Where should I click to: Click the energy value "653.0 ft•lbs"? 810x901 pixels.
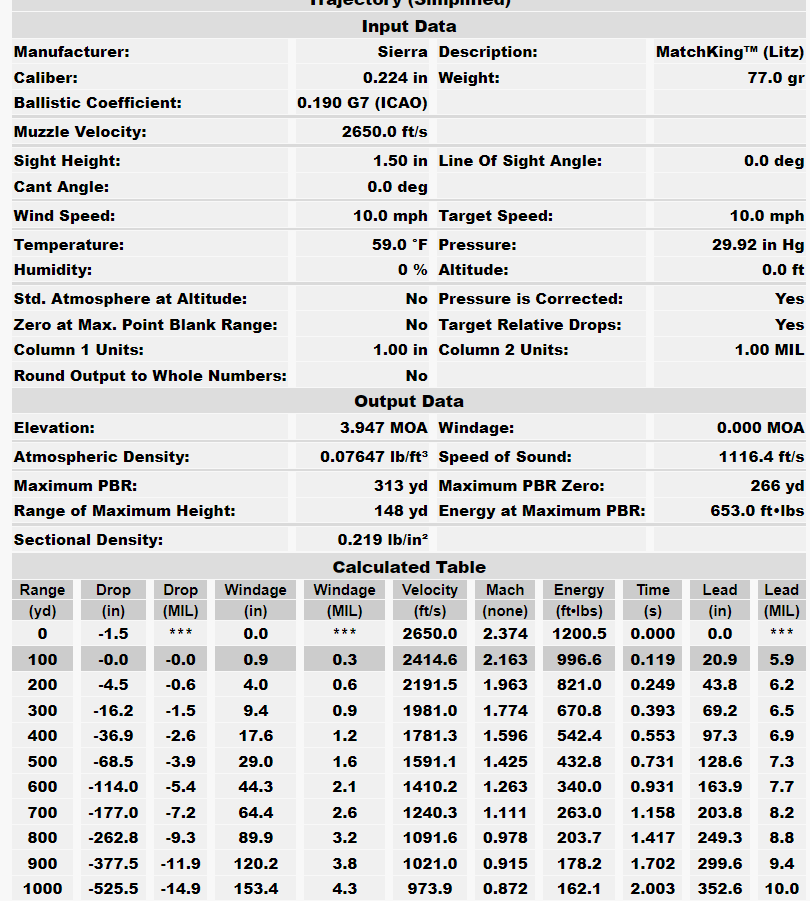757,511
